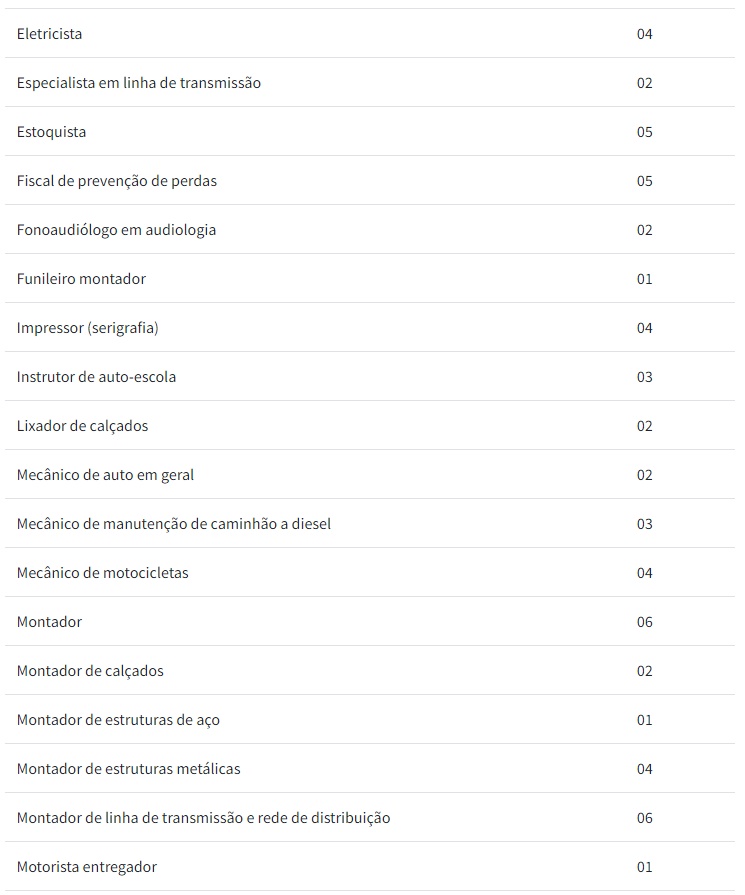Click Montador de linha de transmissão e rede
Screen dimensions: 745x895
(203, 818)
